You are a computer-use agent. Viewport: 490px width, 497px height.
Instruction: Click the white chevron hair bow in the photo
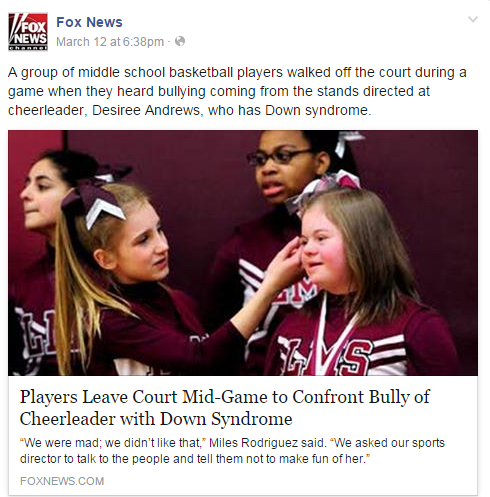[x=105, y=212]
